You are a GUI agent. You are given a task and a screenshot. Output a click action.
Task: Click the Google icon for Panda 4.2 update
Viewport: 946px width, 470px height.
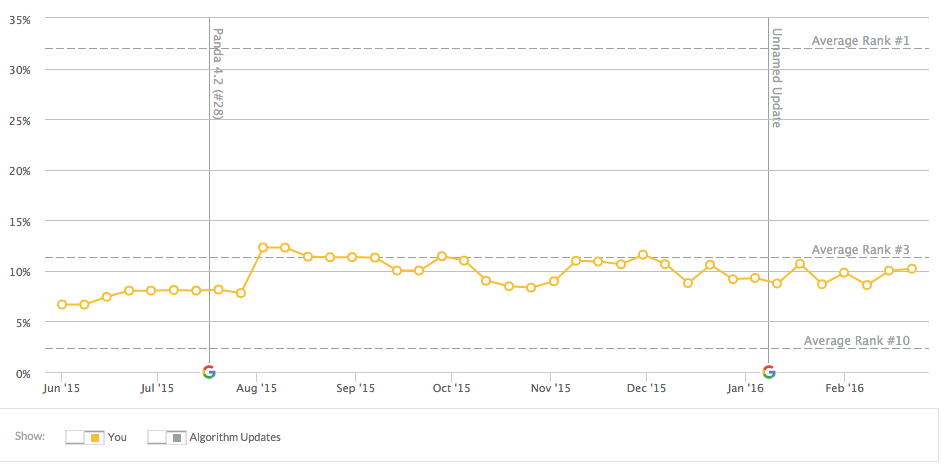click(209, 372)
